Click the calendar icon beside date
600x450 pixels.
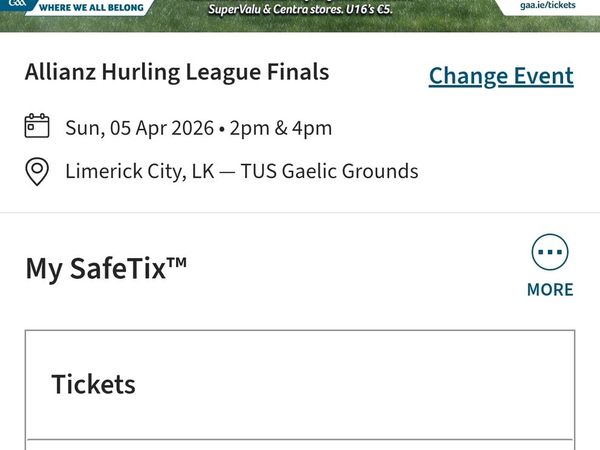tap(37, 127)
